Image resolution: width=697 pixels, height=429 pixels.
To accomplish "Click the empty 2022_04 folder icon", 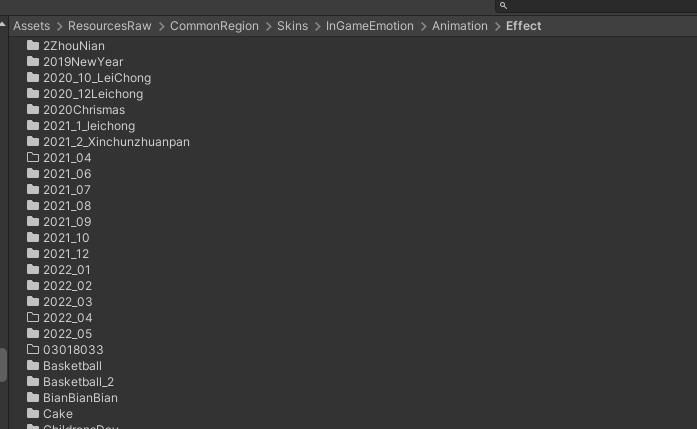I will point(32,317).
